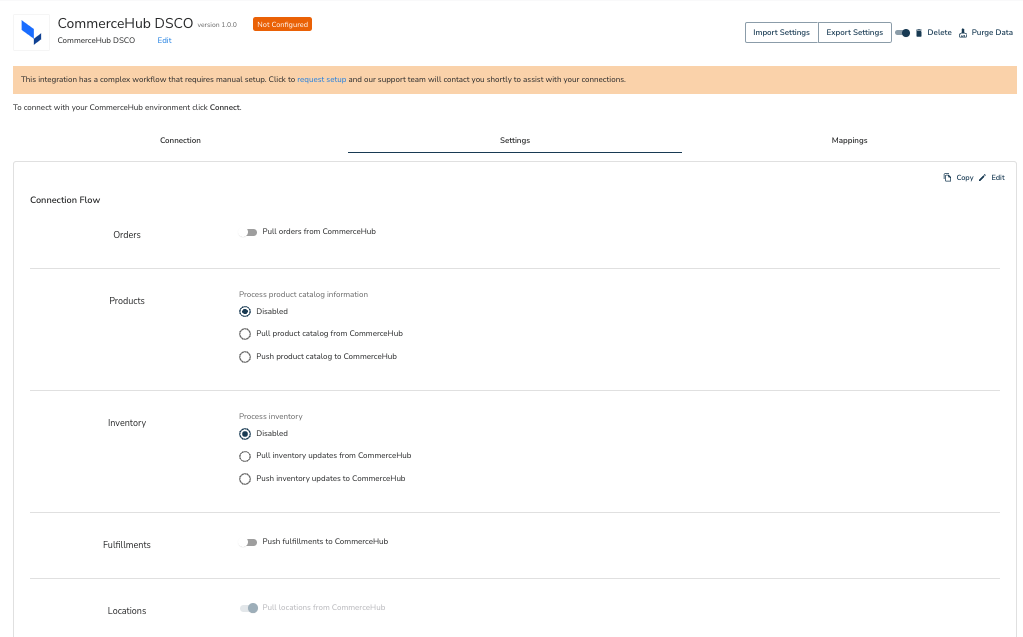Click the Locations row label
This screenshot has height=637, width=1023.
pos(127,611)
